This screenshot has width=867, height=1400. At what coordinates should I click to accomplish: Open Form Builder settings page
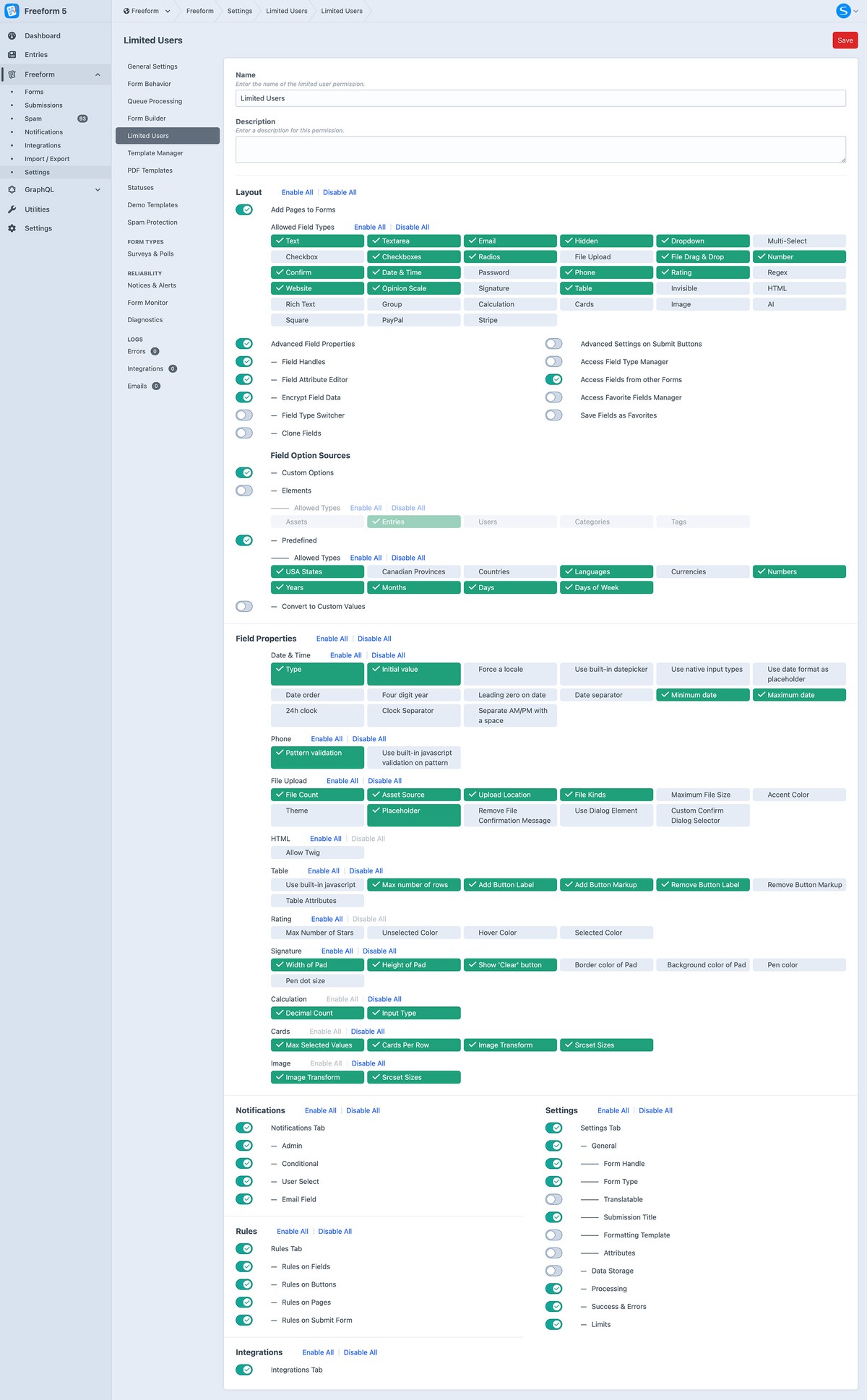click(147, 118)
